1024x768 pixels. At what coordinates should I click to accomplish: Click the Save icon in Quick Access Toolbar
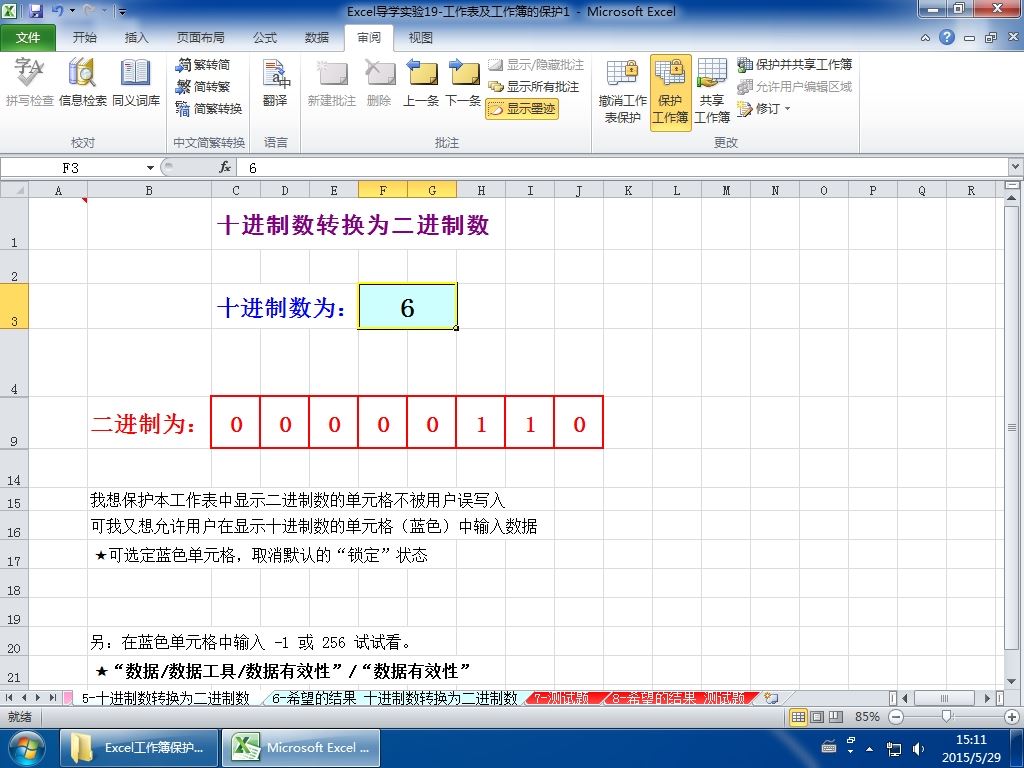pyautogui.click(x=35, y=11)
